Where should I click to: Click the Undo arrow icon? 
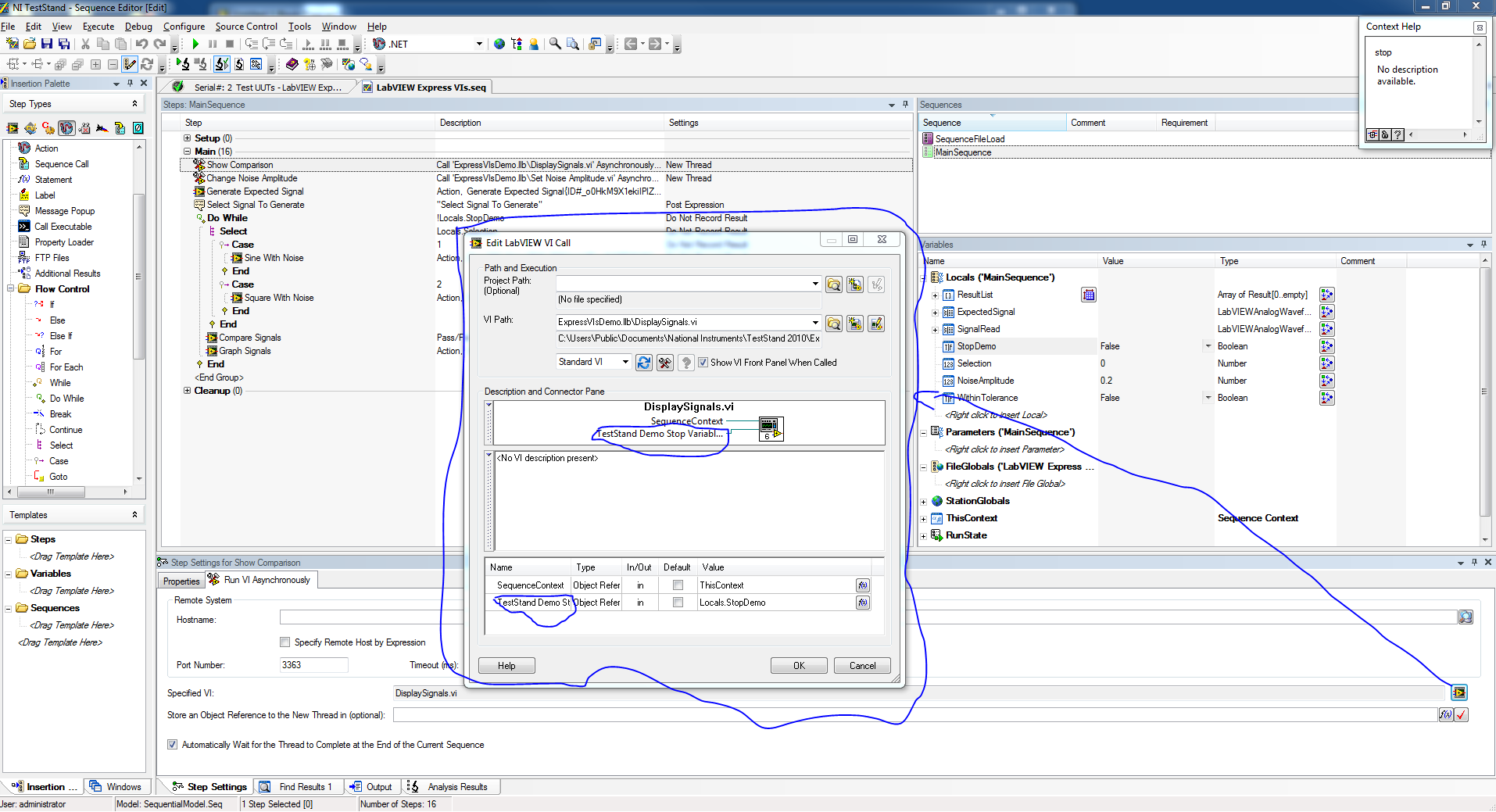tap(141, 44)
